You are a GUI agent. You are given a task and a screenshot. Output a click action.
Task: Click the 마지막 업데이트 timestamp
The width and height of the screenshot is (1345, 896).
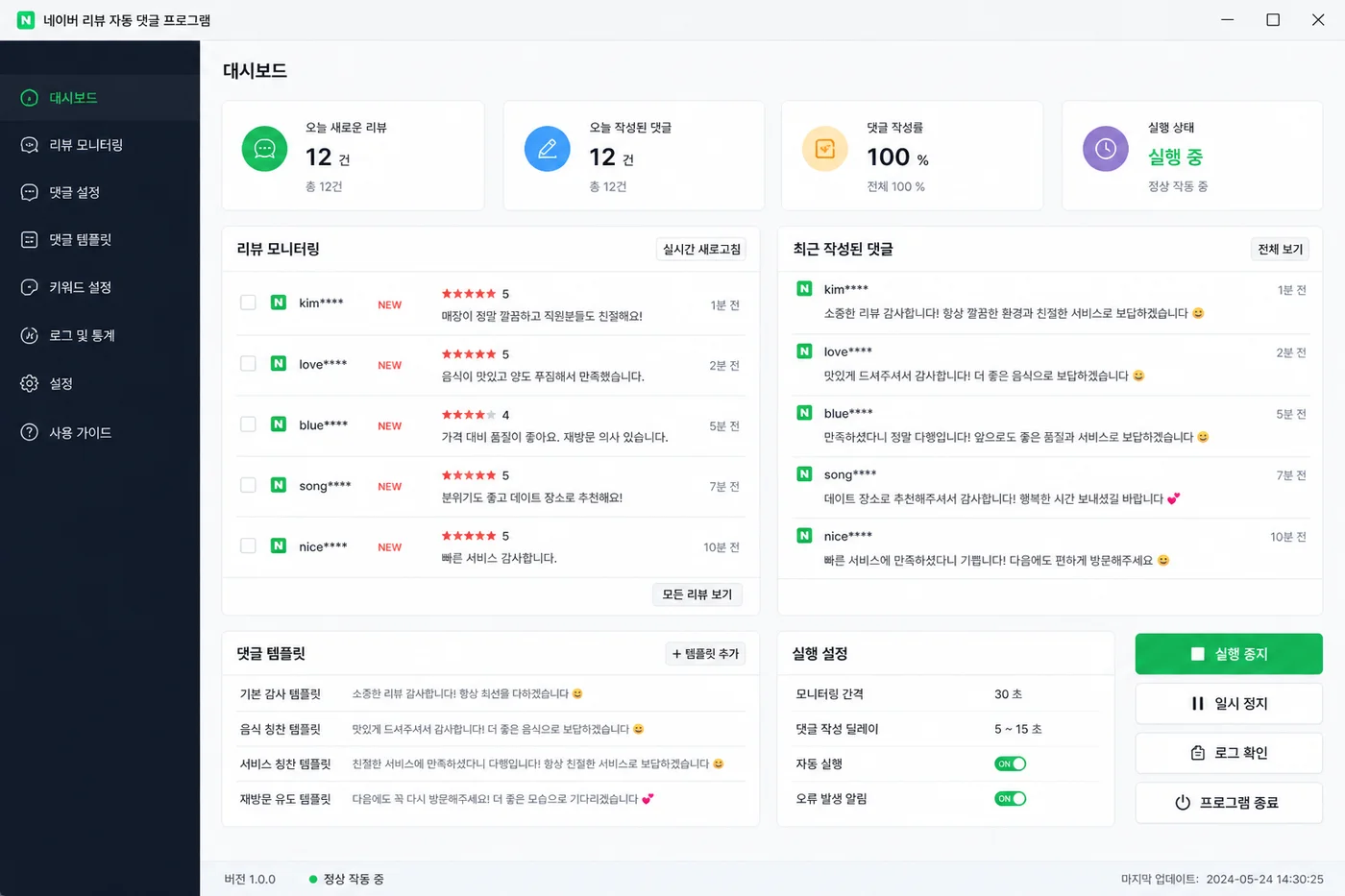click(x=1222, y=879)
